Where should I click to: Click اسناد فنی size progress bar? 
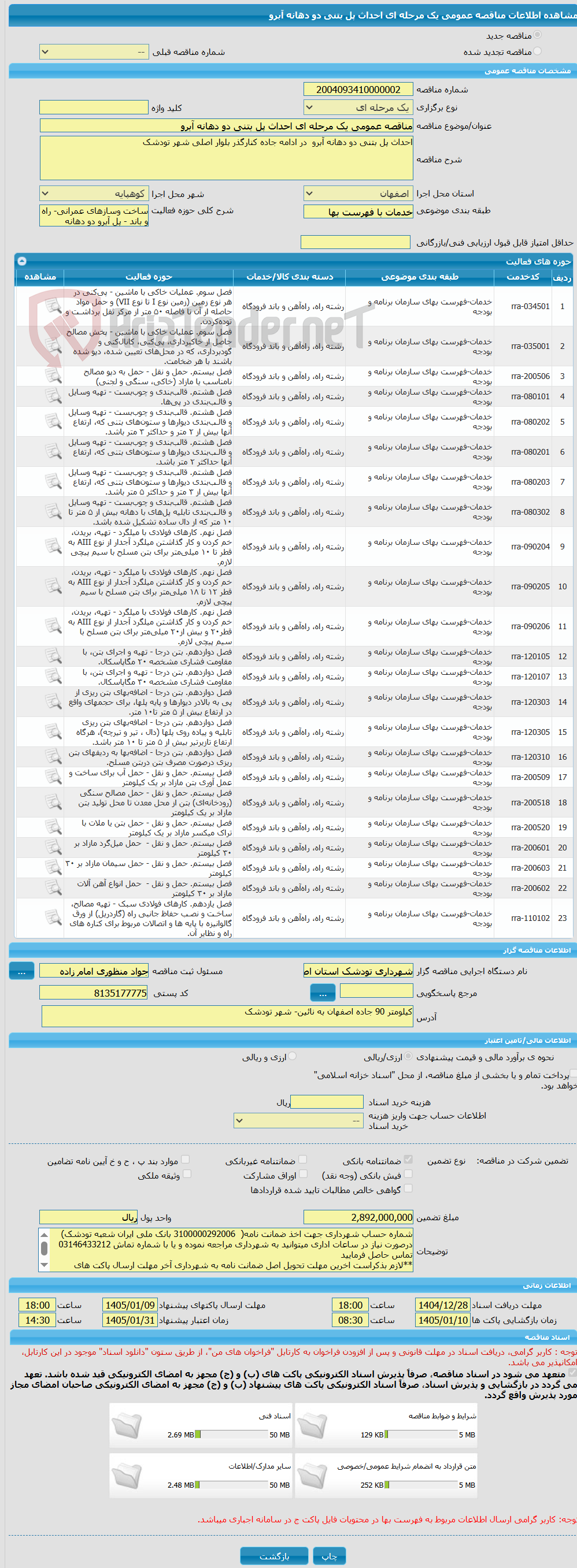230,1435
